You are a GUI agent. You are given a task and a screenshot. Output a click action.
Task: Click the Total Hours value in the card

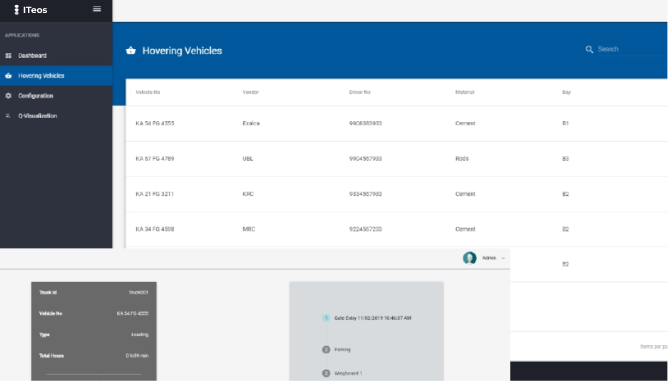click(137, 355)
